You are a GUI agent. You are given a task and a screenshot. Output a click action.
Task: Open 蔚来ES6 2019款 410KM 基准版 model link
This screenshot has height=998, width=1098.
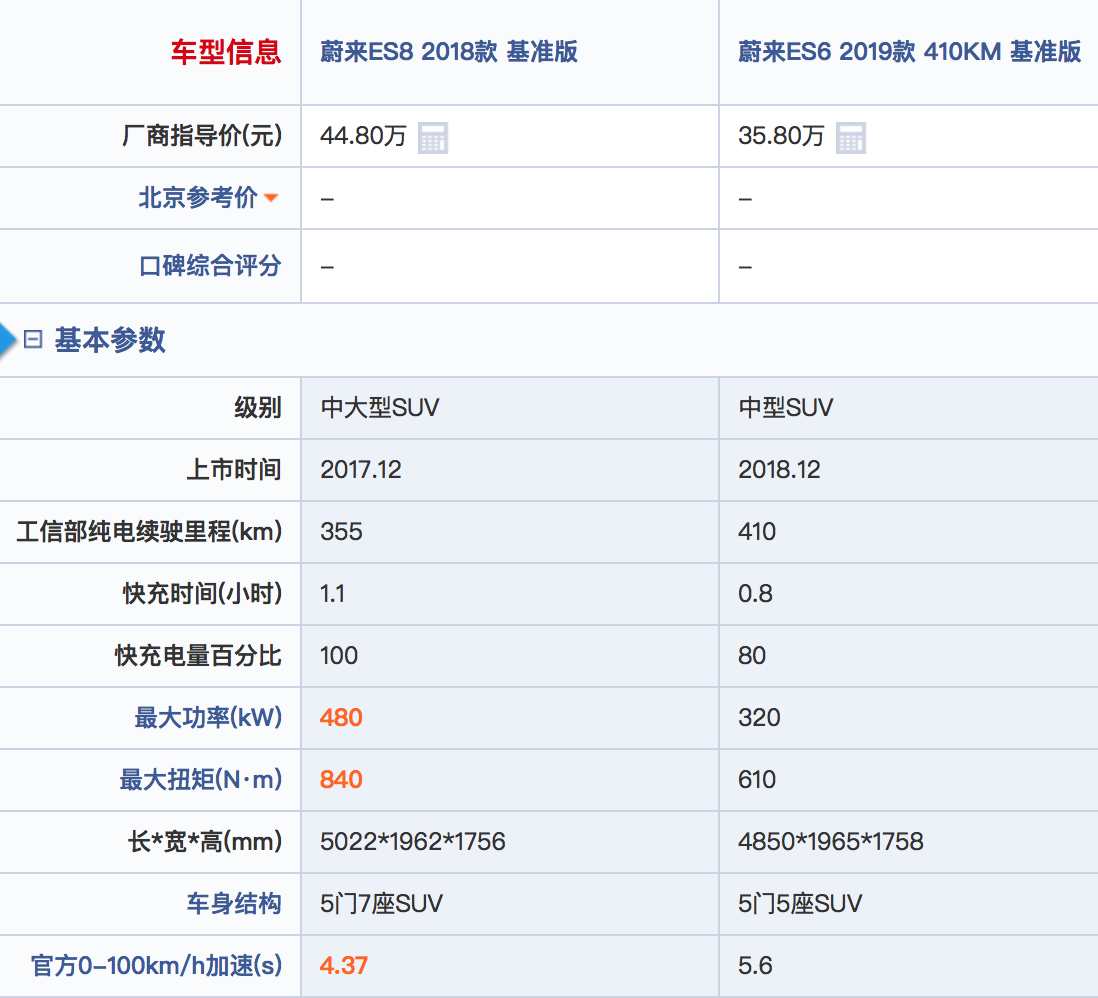[x=910, y=52]
